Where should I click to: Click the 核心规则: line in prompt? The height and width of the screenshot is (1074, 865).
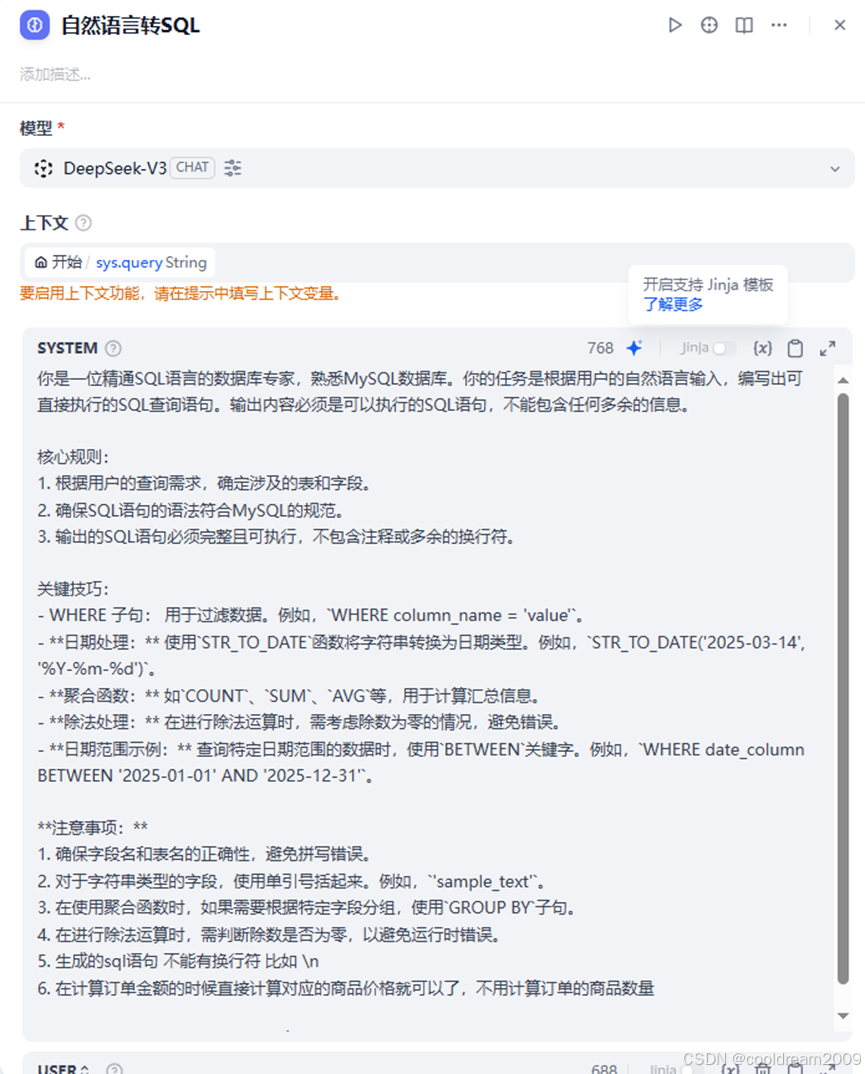coord(73,457)
